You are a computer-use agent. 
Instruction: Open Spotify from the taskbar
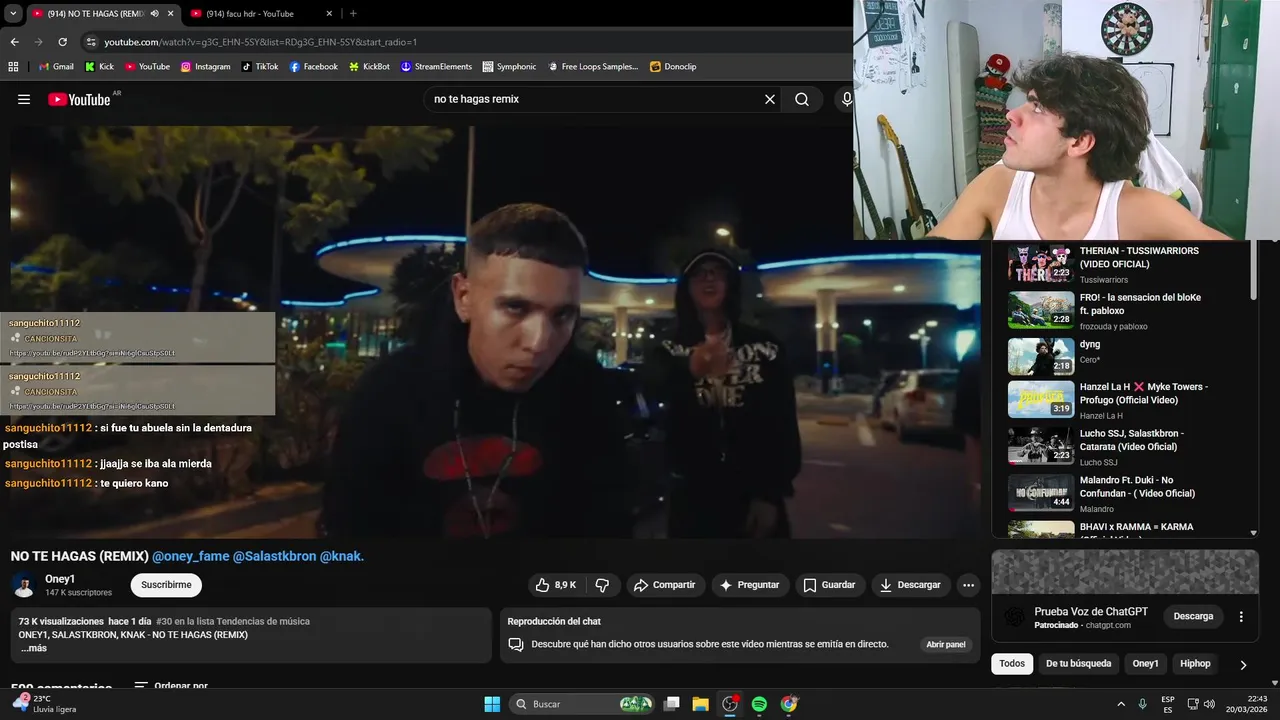(x=759, y=704)
